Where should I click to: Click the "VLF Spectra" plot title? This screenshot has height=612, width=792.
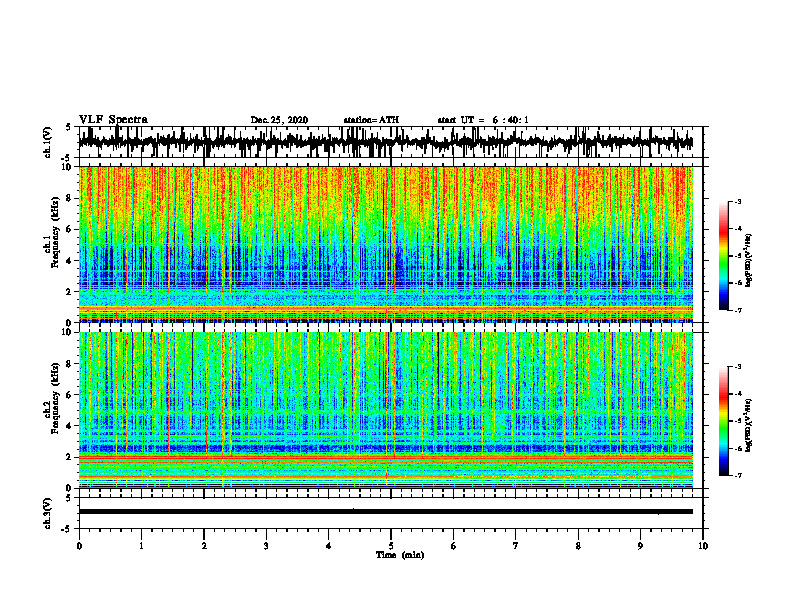(x=113, y=120)
